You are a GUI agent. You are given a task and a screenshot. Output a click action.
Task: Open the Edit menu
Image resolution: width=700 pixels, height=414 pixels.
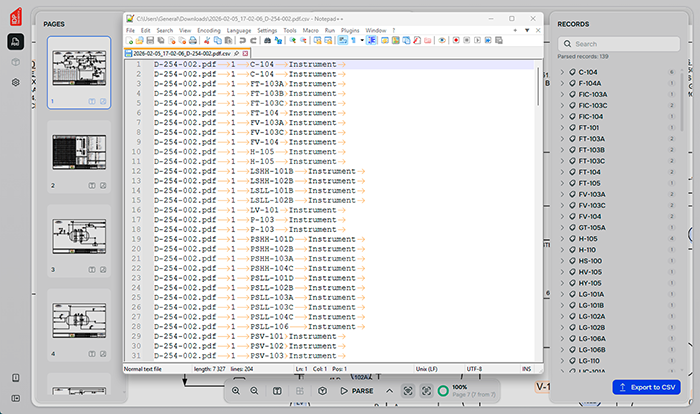point(146,30)
